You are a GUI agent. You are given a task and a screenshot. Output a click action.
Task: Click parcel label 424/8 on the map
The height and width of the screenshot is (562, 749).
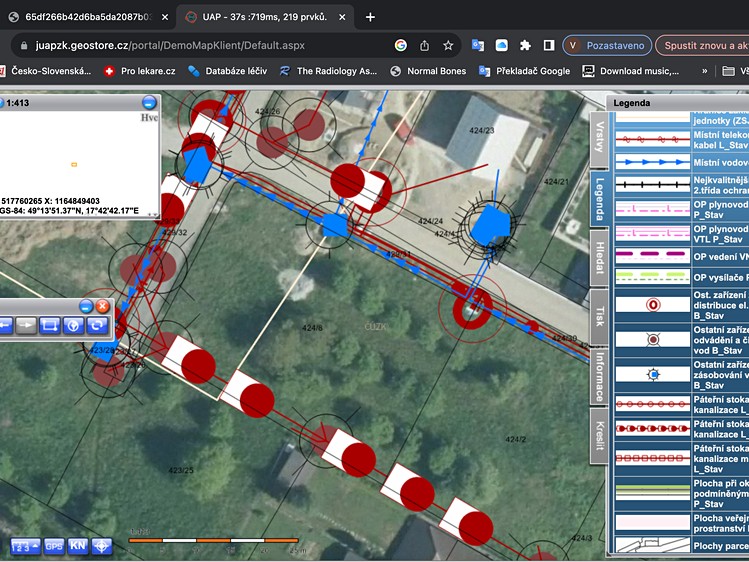(x=312, y=328)
